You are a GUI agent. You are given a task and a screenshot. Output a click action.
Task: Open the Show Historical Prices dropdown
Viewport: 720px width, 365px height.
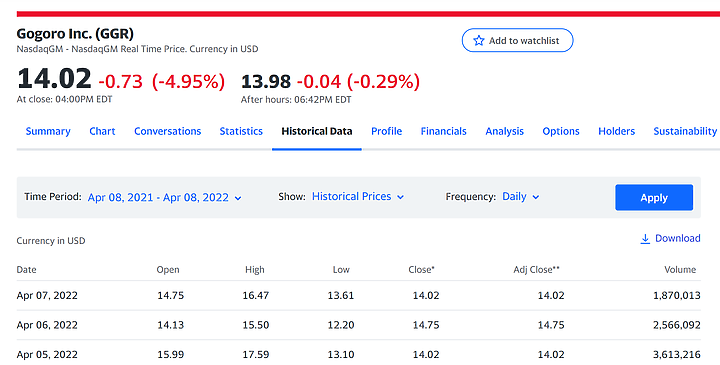tap(358, 197)
